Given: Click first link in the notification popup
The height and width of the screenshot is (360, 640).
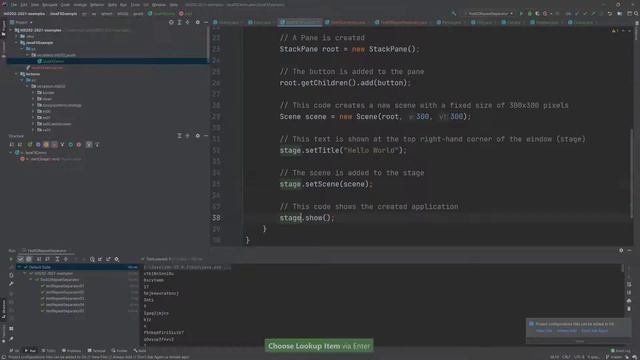Looking at the screenshot, I should [543, 331].
